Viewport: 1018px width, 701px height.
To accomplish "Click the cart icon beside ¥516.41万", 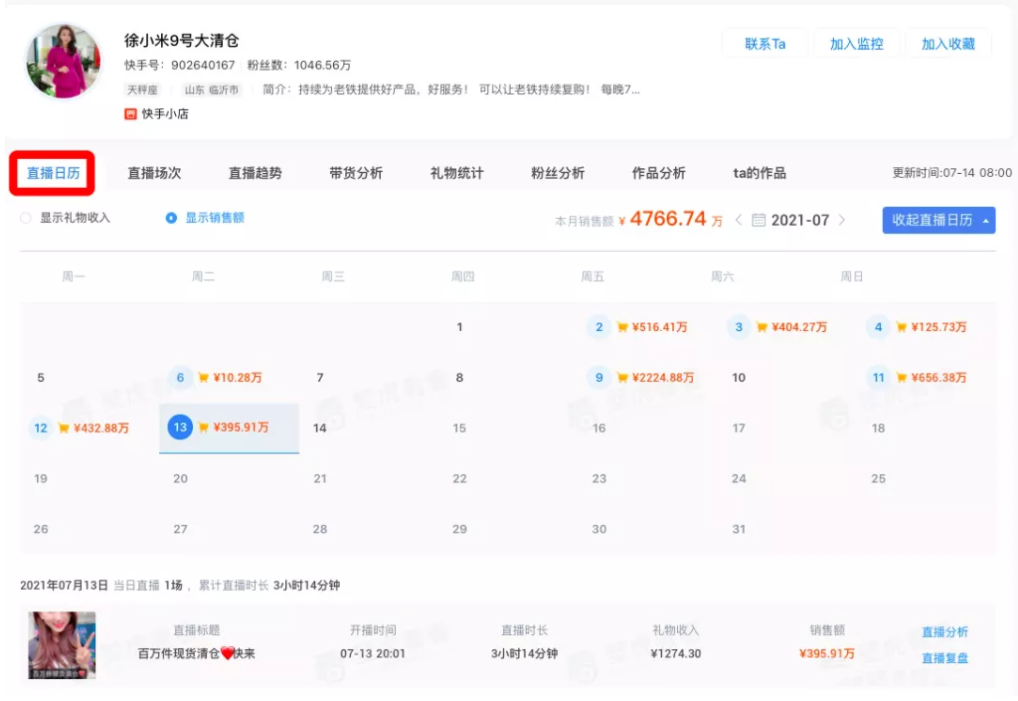I will [622, 327].
